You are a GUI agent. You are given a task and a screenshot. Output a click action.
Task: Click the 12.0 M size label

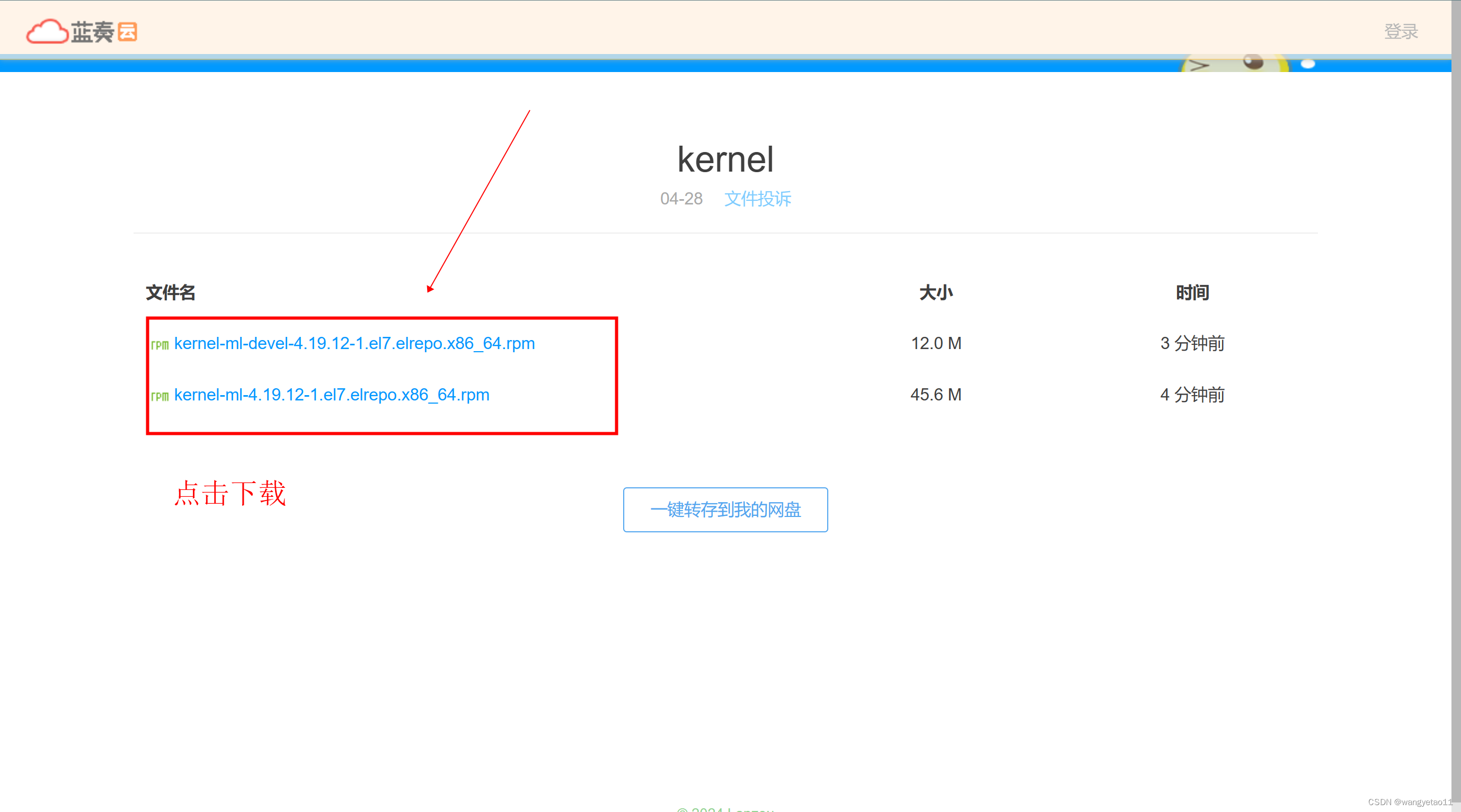pyautogui.click(x=936, y=344)
